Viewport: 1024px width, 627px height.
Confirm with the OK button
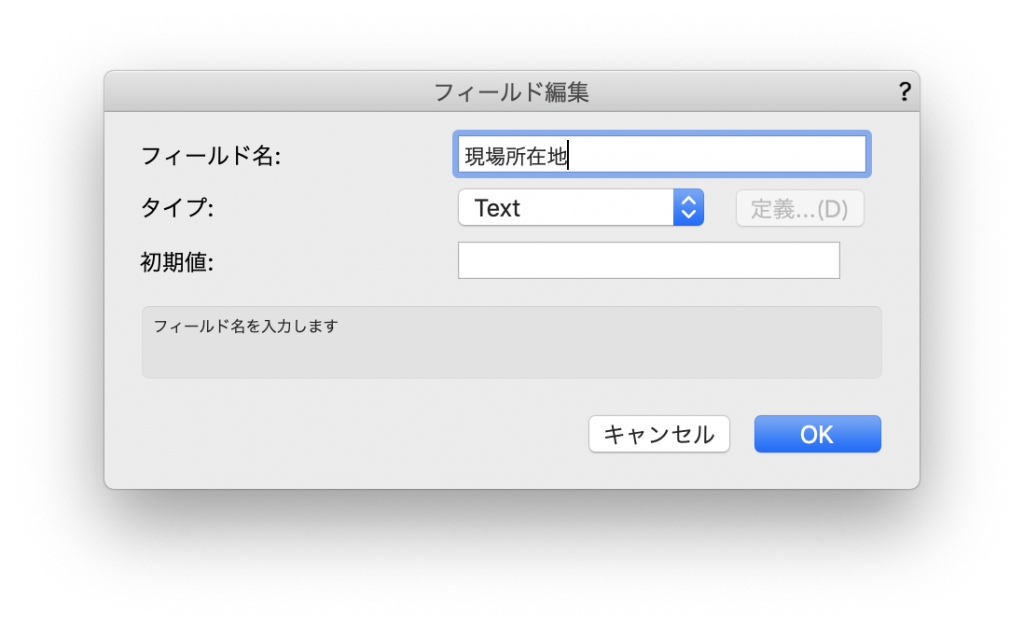(817, 434)
